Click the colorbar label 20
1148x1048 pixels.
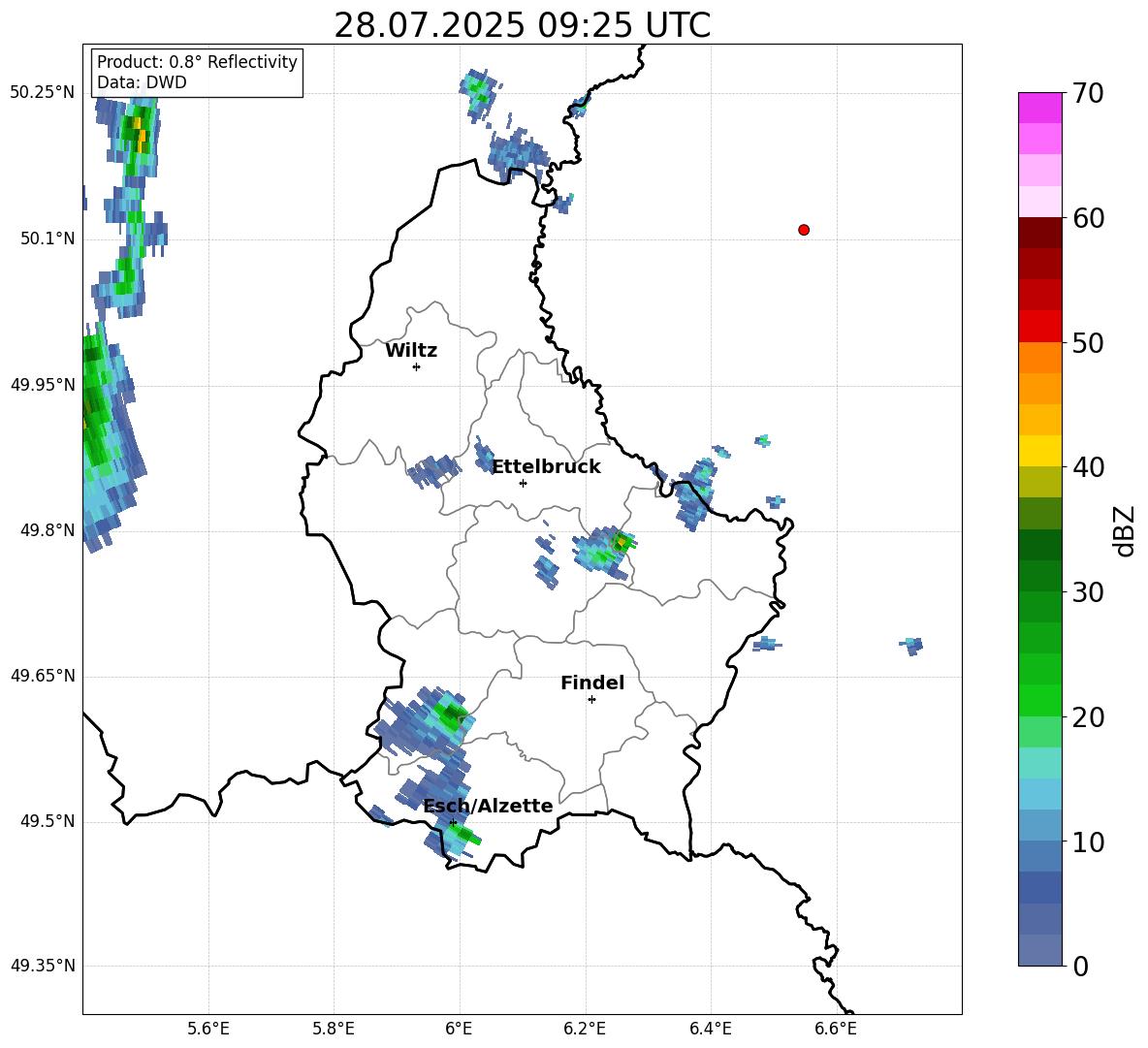[x=1087, y=717]
